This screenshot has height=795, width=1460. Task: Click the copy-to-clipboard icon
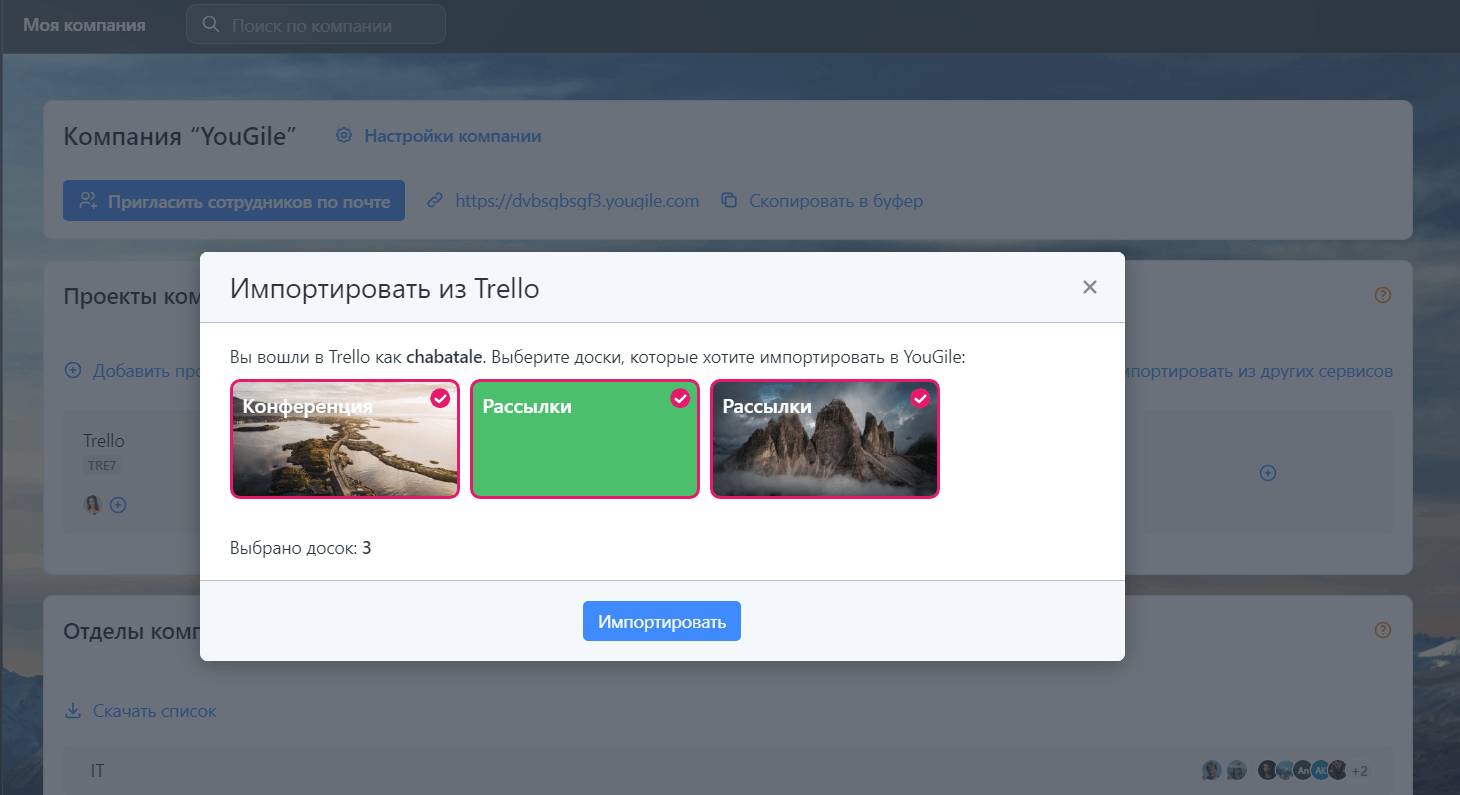click(730, 201)
